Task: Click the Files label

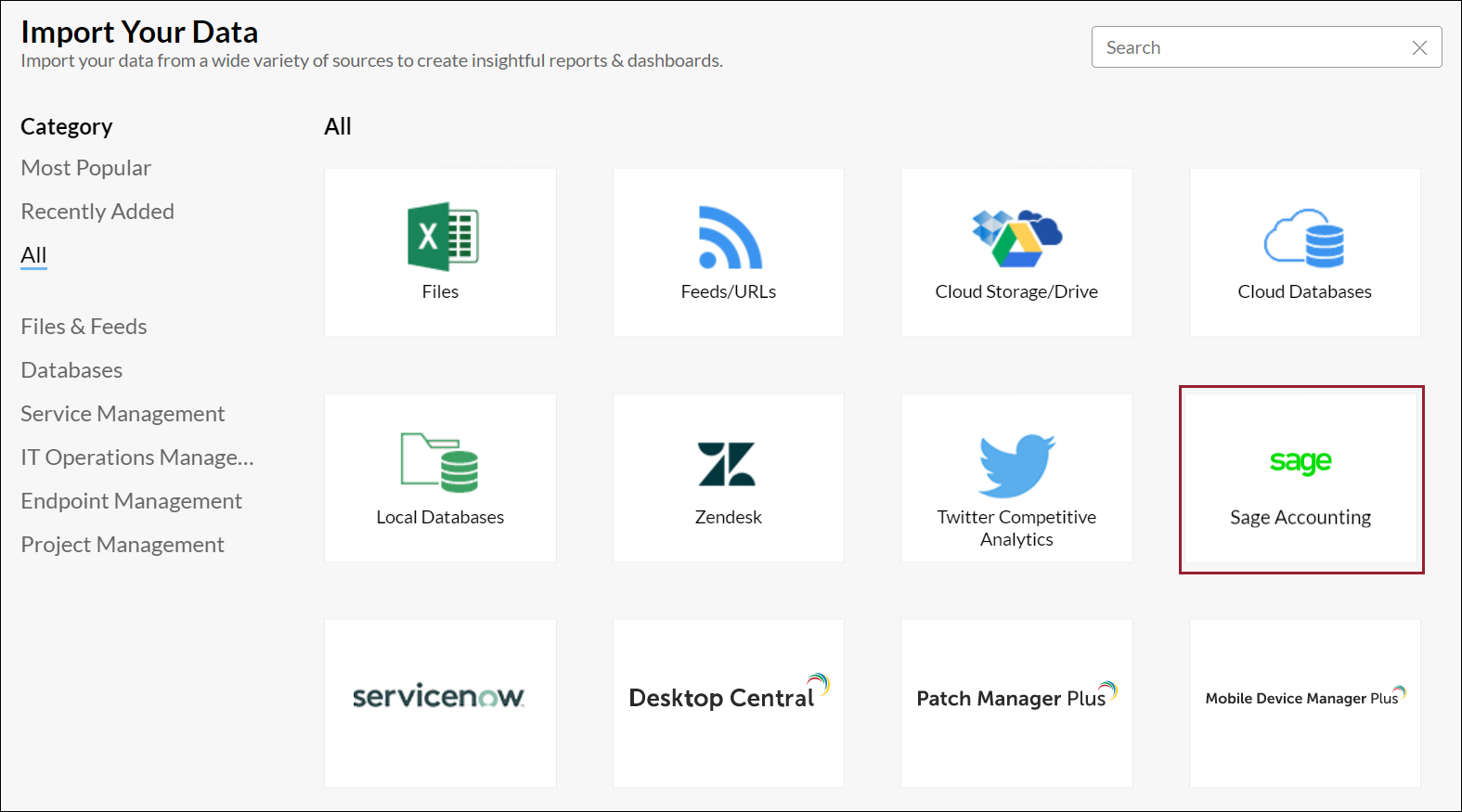Action: point(440,291)
